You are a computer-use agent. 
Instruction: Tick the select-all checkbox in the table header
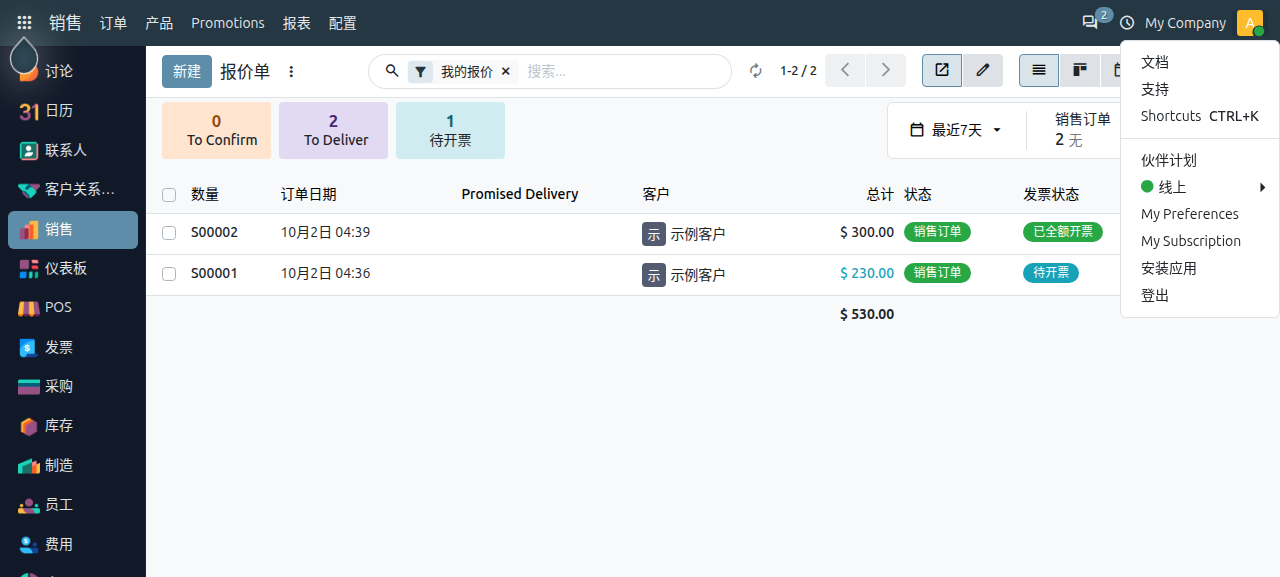point(169,195)
